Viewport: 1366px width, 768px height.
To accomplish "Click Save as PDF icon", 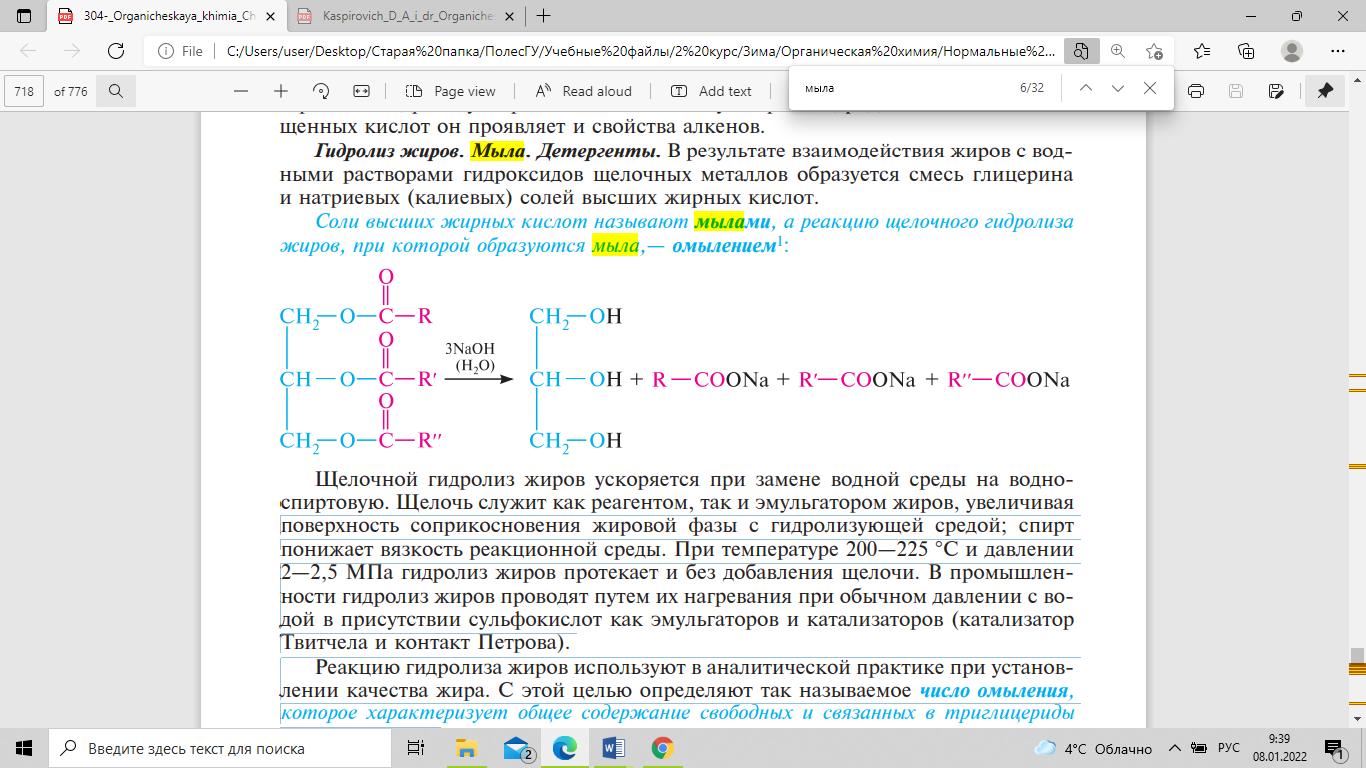I will (1276, 91).
